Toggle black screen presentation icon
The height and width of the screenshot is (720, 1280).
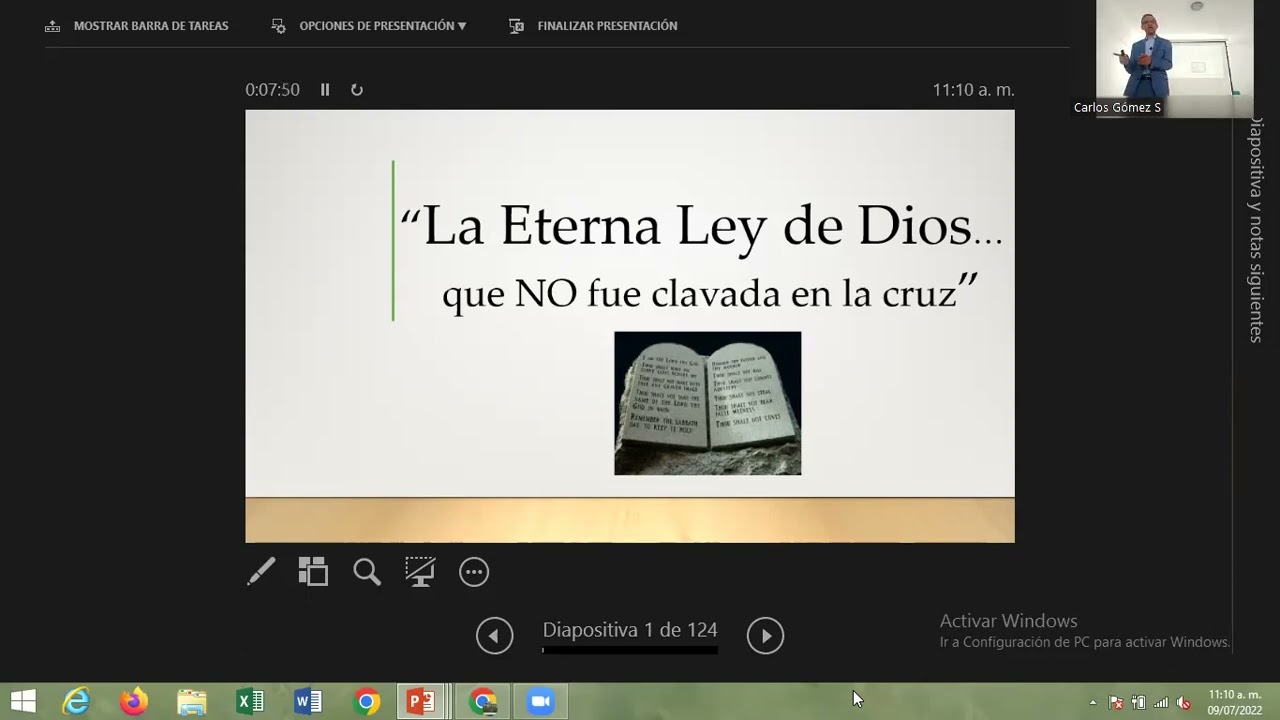pos(420,572)
